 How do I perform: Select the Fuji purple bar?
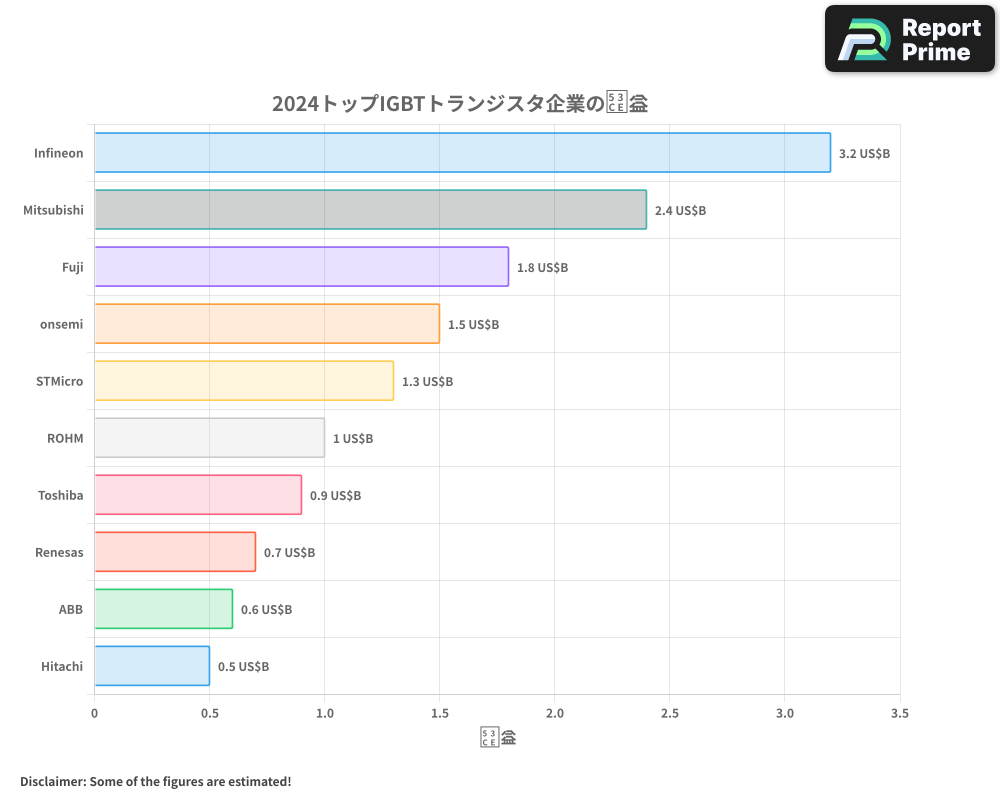(x=300, y=267)
